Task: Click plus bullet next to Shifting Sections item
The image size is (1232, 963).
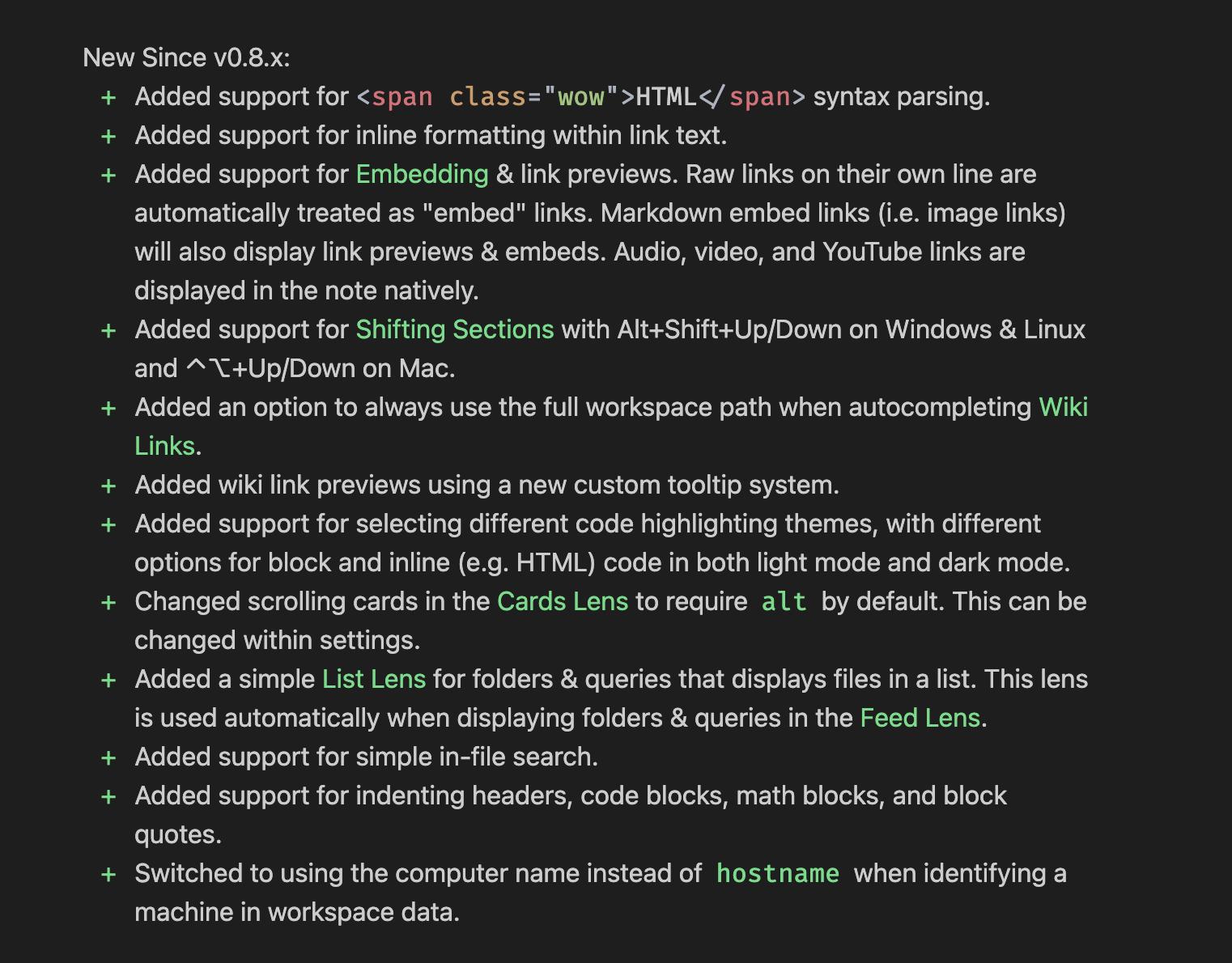Action: (108, 331)
